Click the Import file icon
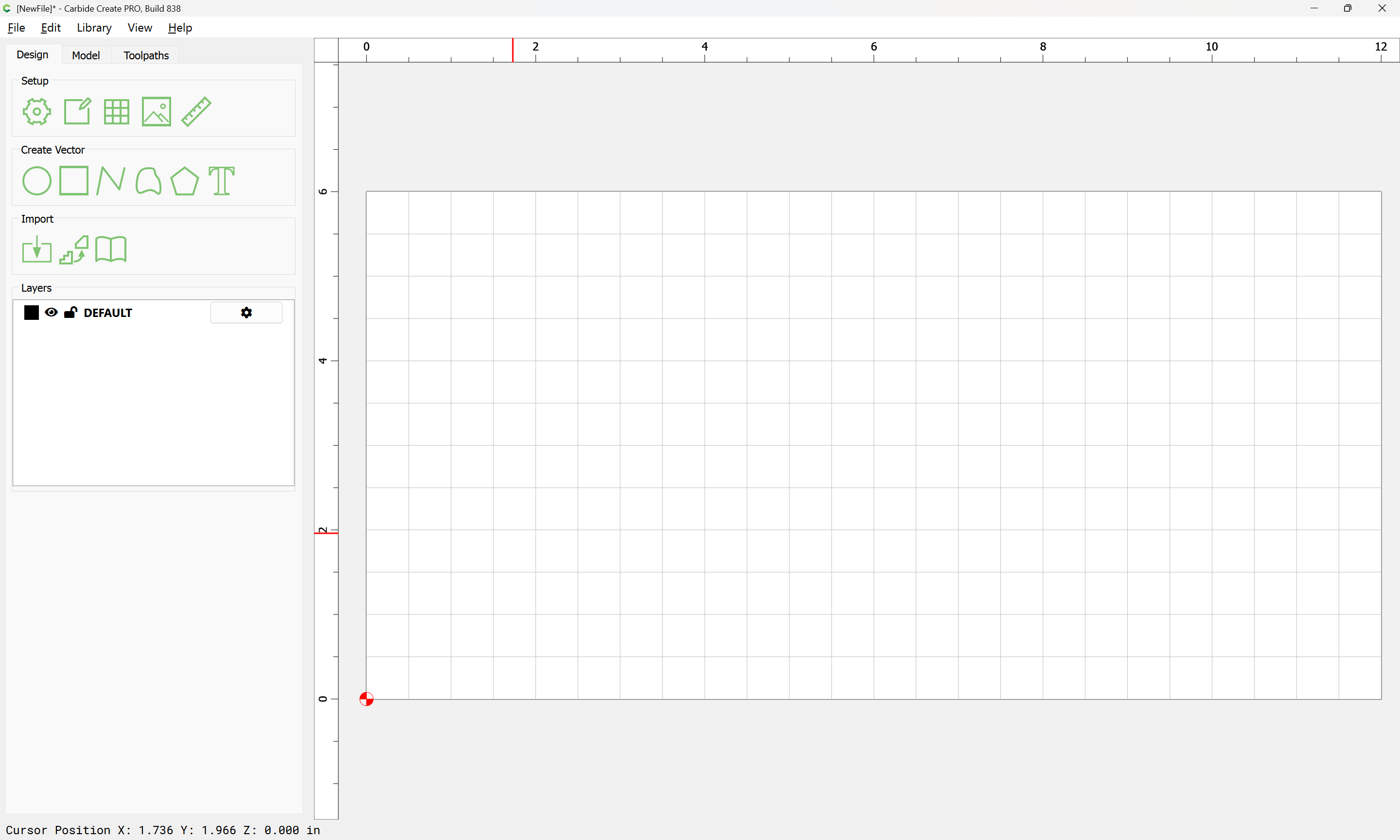 (37, 250)
